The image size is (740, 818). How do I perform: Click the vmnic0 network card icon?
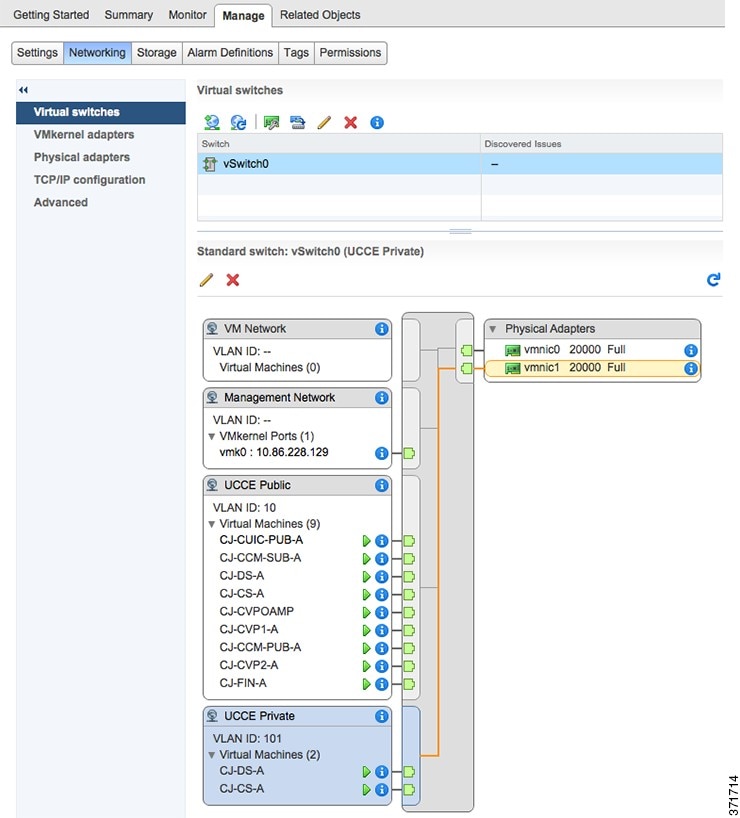pos(512,350)
